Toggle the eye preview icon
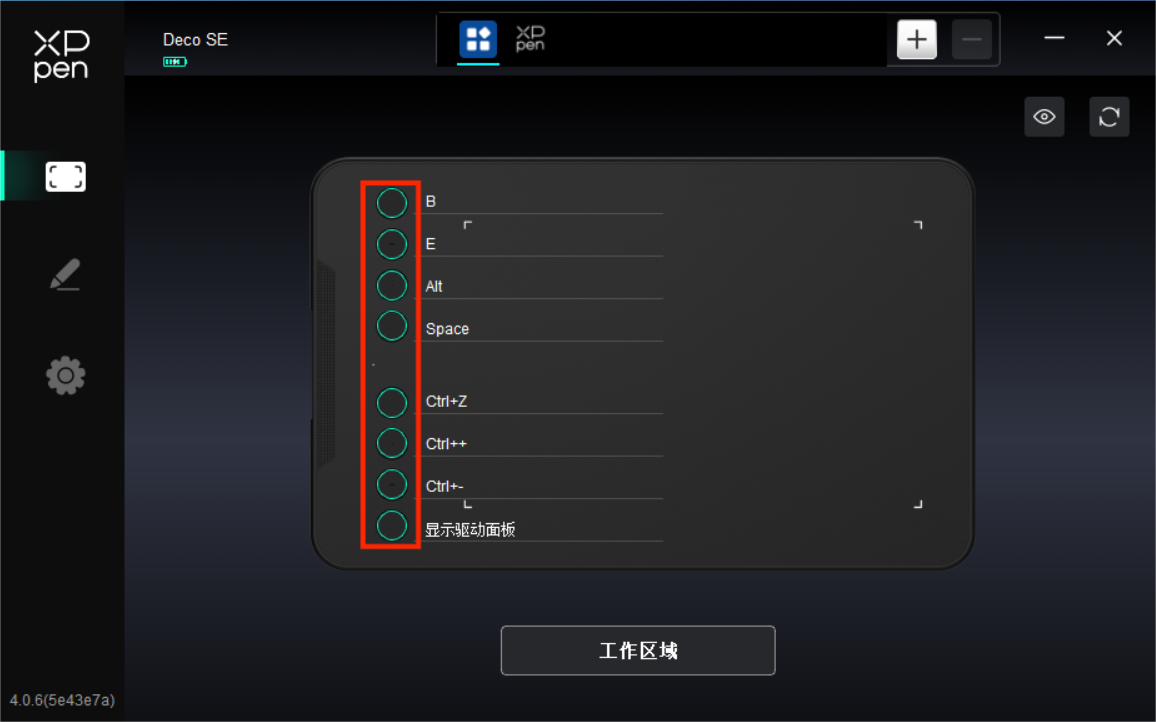1156x722 pixels. 1044,117
